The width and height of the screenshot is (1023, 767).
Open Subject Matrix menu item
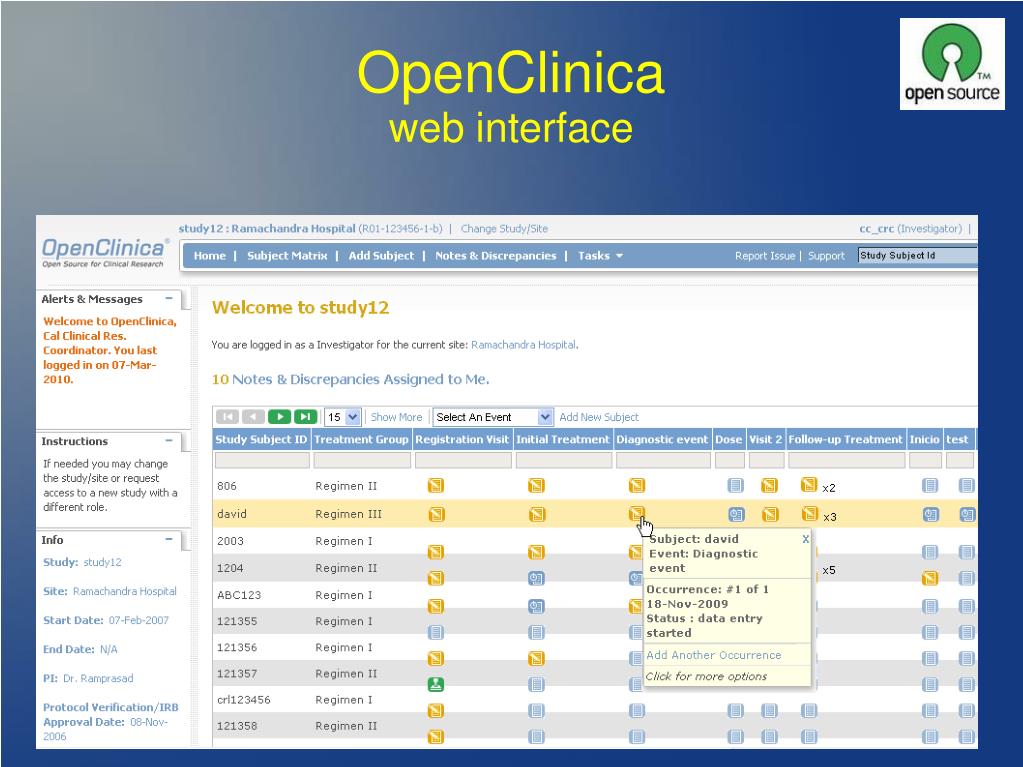(287, 256)
